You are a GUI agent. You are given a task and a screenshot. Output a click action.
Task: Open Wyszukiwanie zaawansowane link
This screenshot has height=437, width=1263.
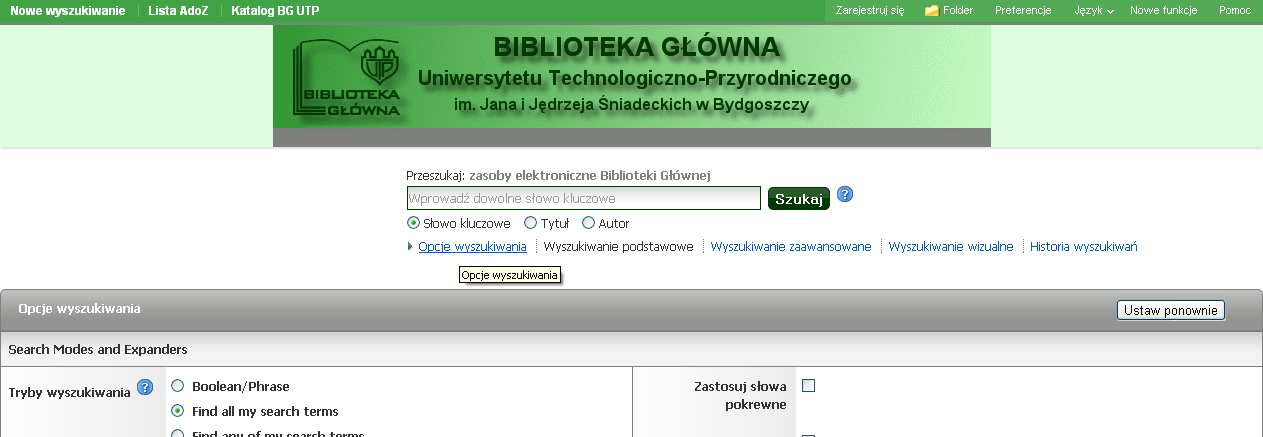coord(791,246)
